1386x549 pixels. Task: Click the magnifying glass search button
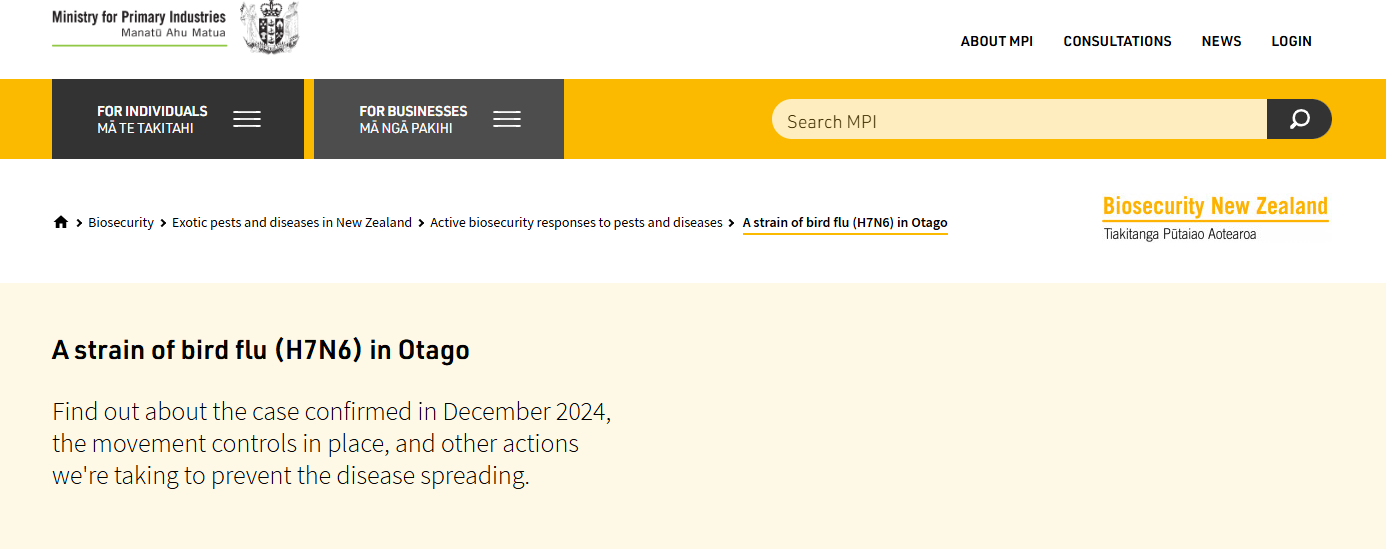[1299, 119]
